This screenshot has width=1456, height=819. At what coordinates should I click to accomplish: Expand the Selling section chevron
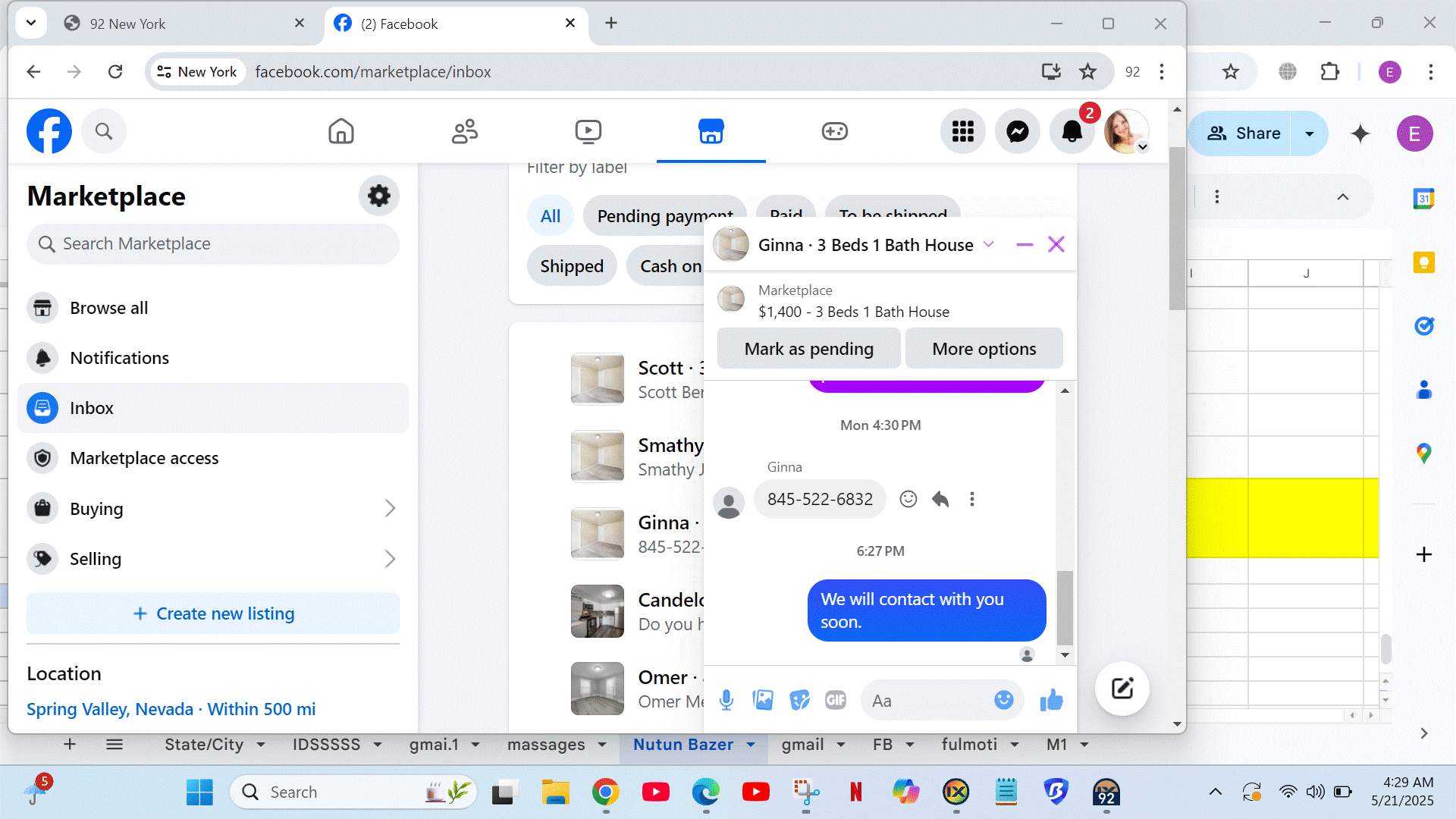coord(390,559)
